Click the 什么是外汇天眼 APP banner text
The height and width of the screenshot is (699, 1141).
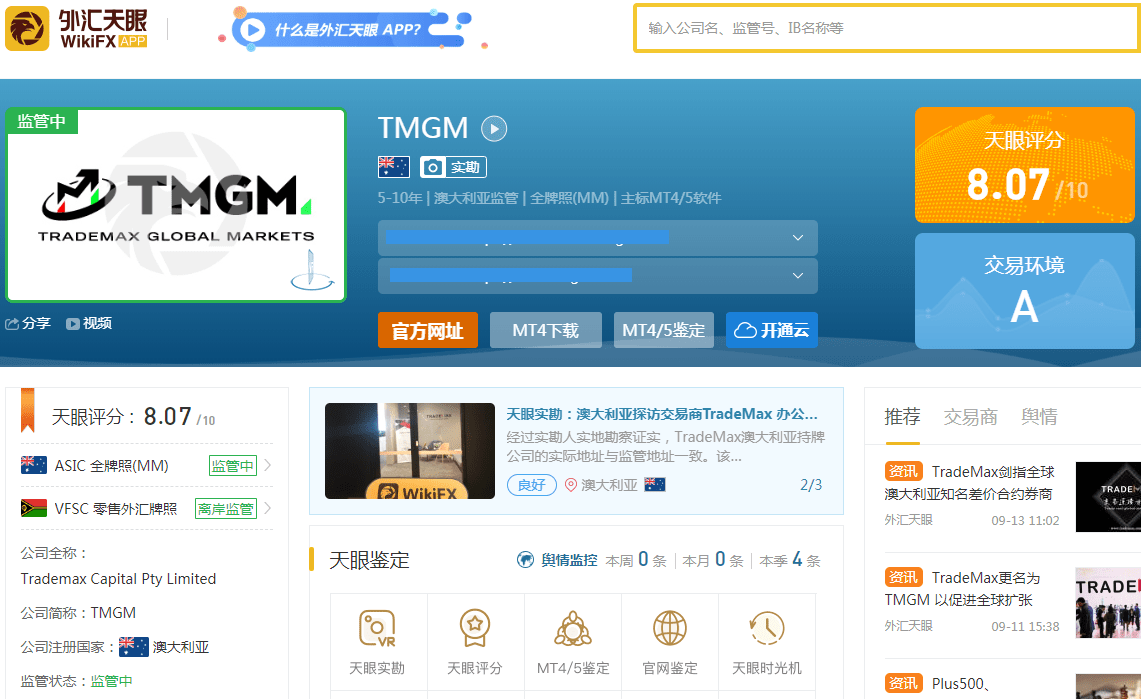(x=348, y=30)
